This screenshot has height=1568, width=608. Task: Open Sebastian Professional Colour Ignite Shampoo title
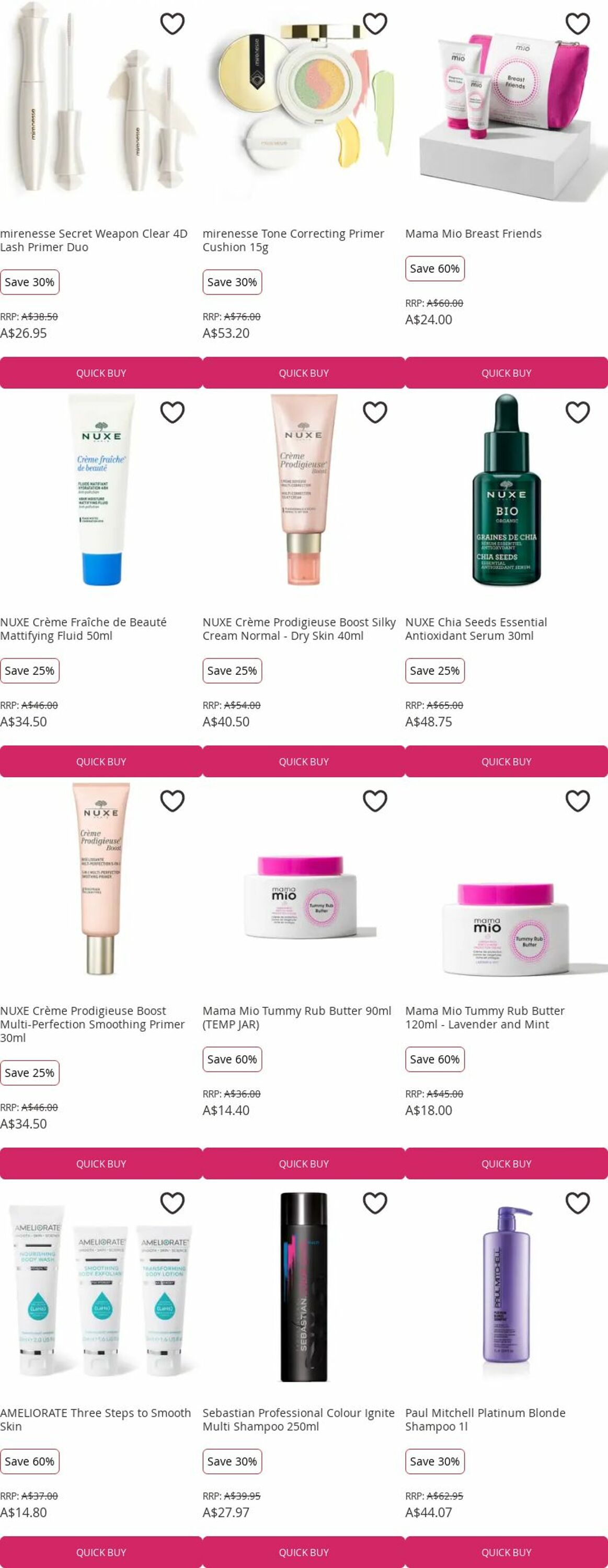pyautogui.click(x=298, y=1420)
